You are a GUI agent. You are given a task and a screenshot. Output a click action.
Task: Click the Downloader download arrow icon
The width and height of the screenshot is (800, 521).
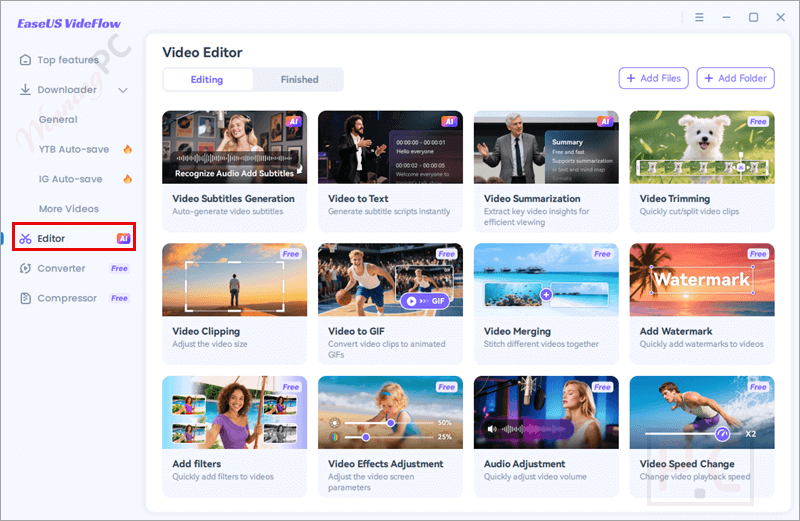tap(25, 90)
